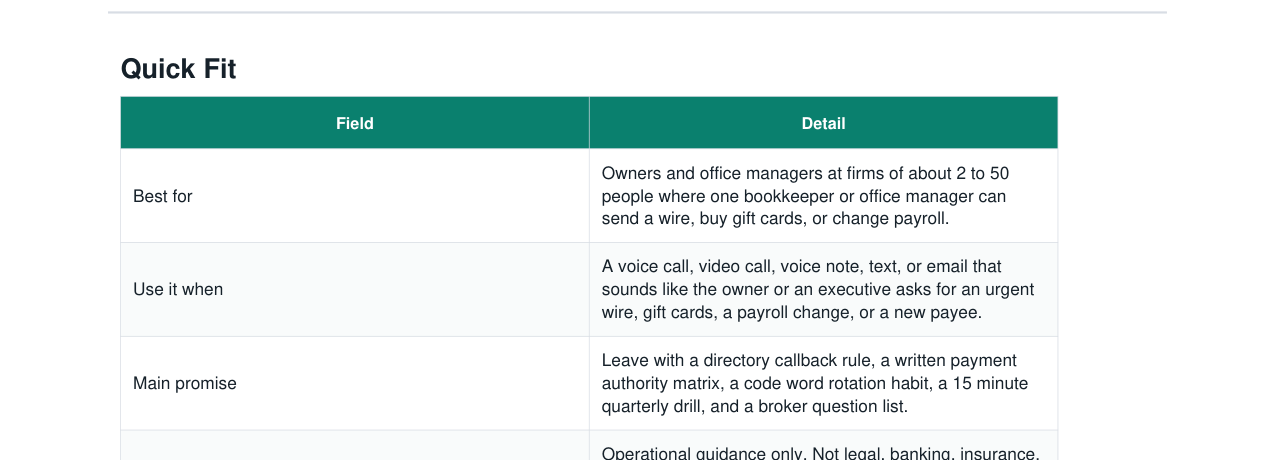Select the Use it when row label
Viewport: 1275px width, 460px height.
[x=178, y=289]
